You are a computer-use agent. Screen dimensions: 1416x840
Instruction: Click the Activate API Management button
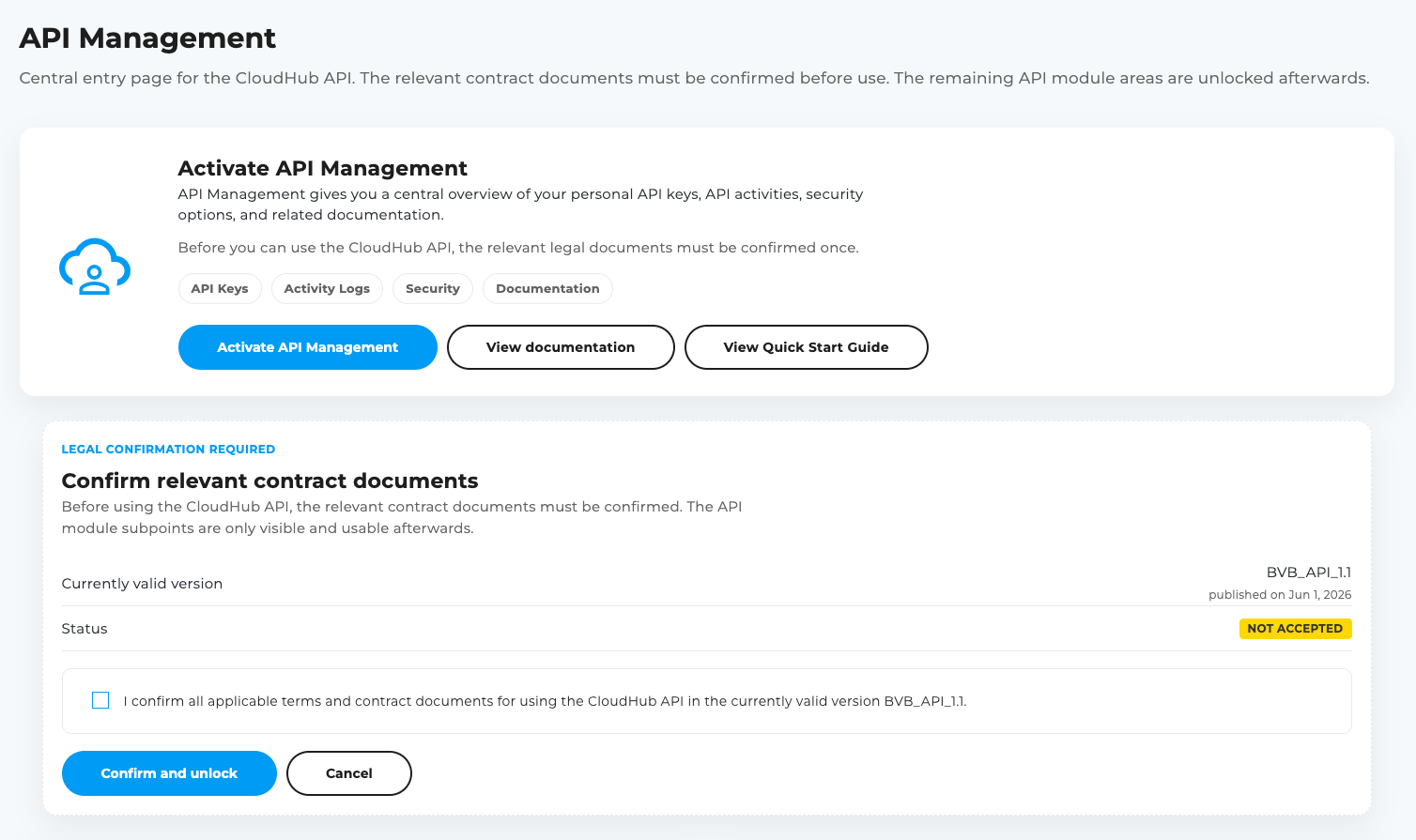(x=308, y=347)
